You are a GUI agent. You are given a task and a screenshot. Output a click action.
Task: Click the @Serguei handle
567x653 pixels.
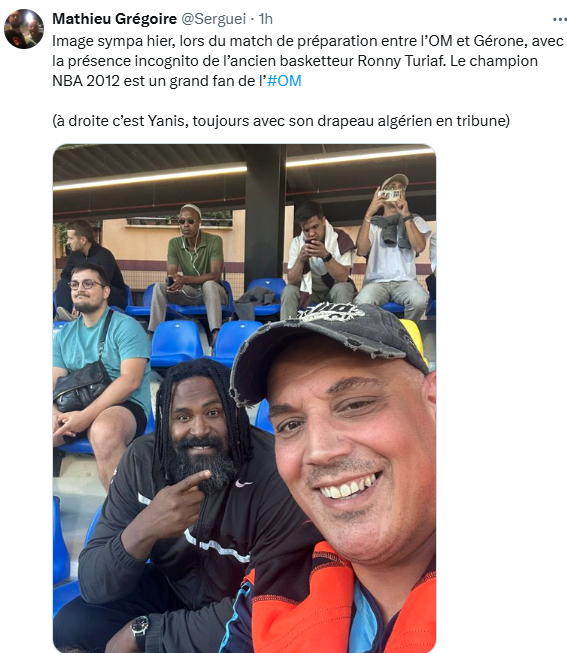(x=213, y=19)
